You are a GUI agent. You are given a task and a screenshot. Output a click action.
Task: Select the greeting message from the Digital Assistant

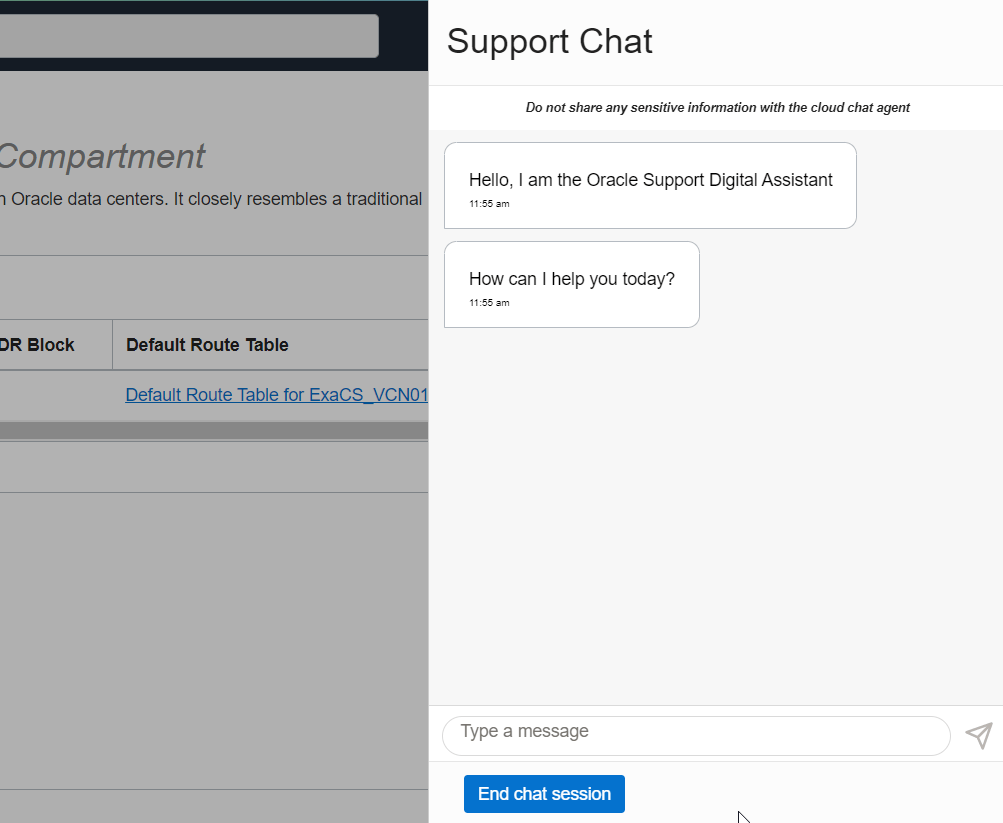(650, 180)
